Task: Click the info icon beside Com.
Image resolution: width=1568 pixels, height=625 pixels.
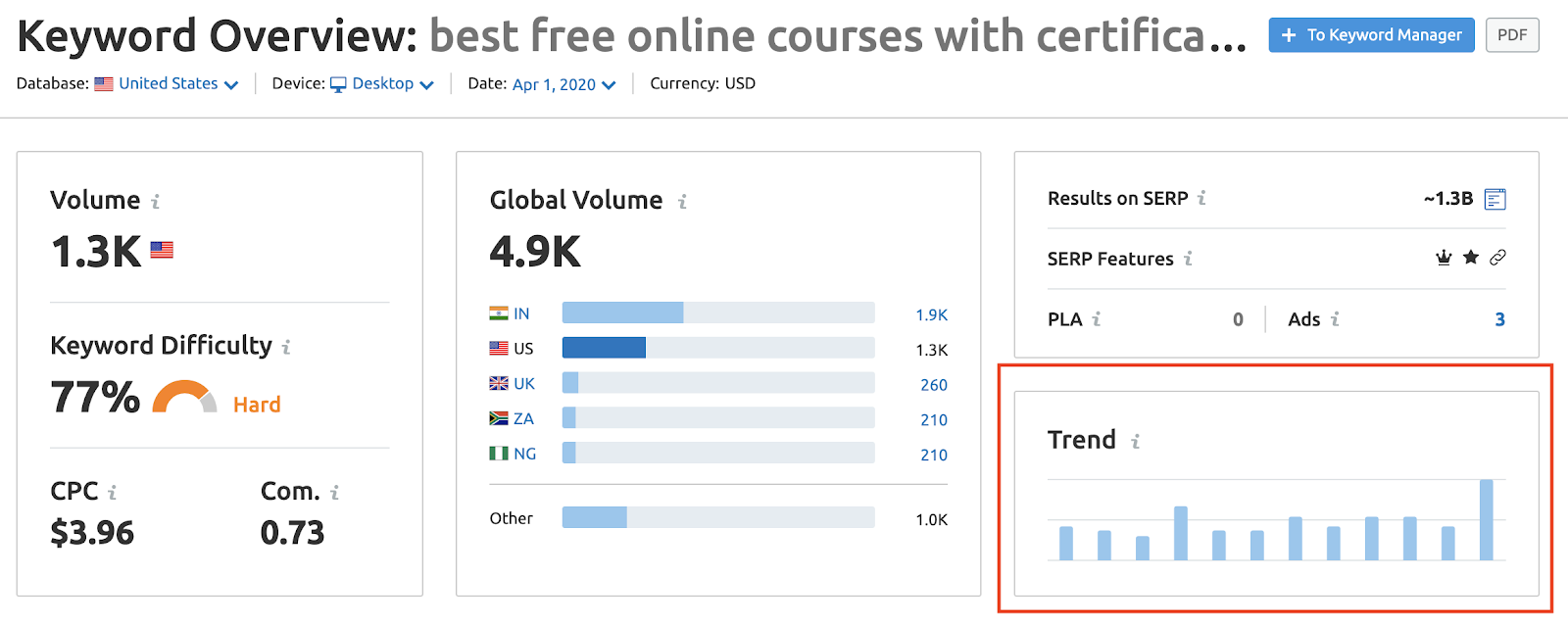Action: coord(334,492)
